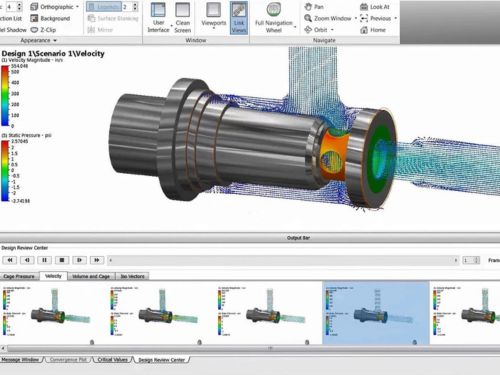Viewport: 500px width, 375px height.
Task: Open the Zoom Window dropdown arrow
Action: tap(356, 18)
